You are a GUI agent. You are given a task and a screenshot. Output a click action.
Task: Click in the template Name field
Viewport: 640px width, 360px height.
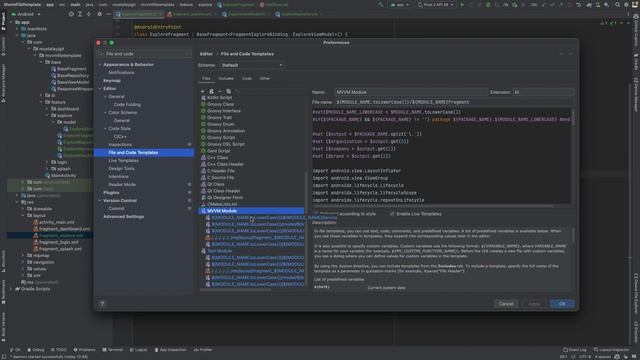pyautogui.click(x=411, y=92)
